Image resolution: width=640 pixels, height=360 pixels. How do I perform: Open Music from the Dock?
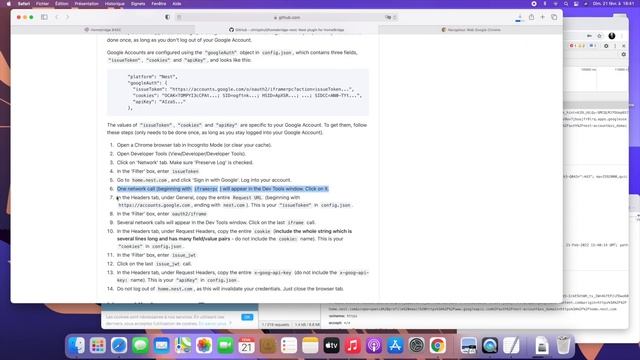(353, 346)
